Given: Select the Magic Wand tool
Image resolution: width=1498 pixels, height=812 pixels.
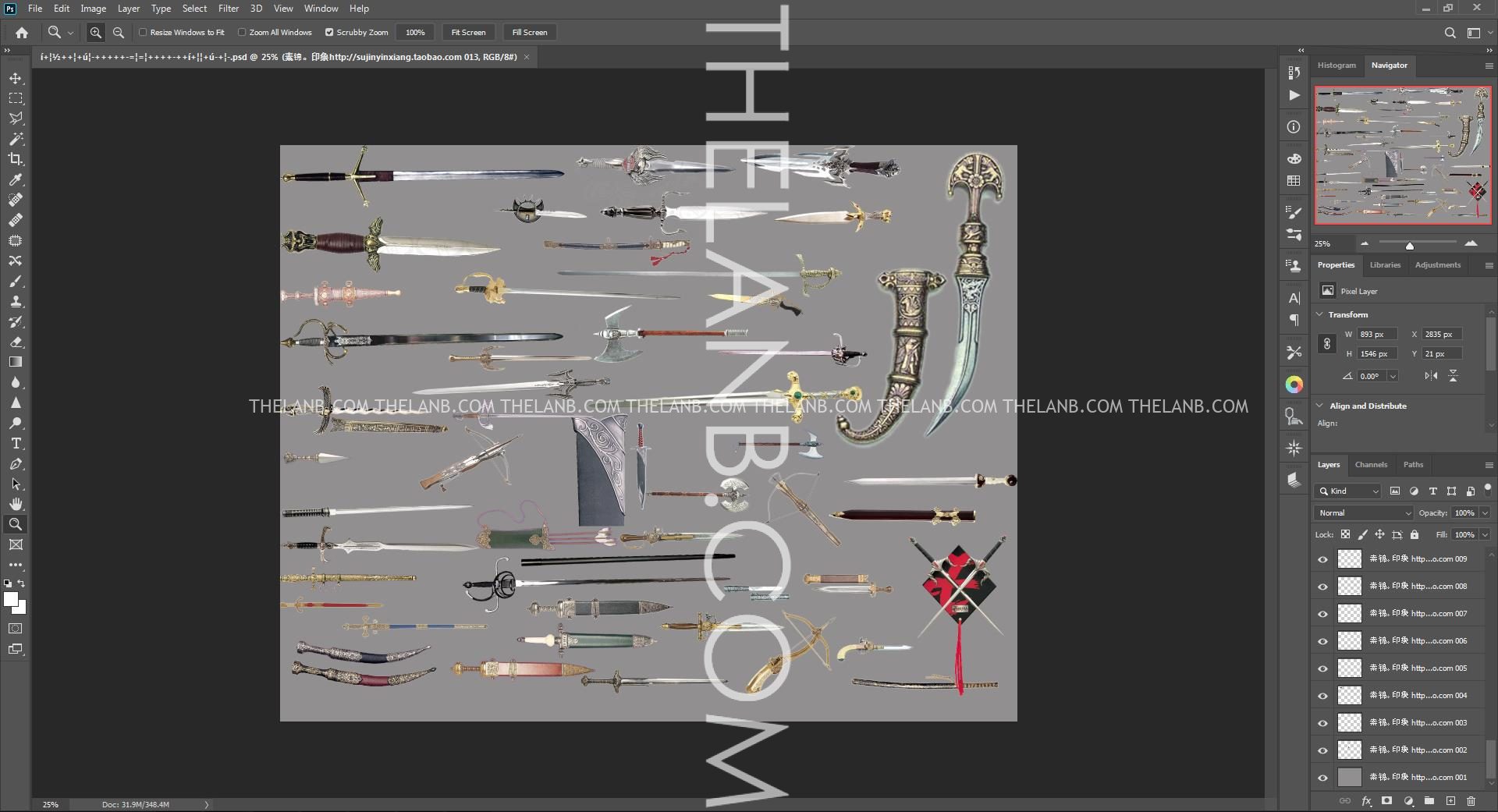Looking at the screenshot, I should (16, 139).
